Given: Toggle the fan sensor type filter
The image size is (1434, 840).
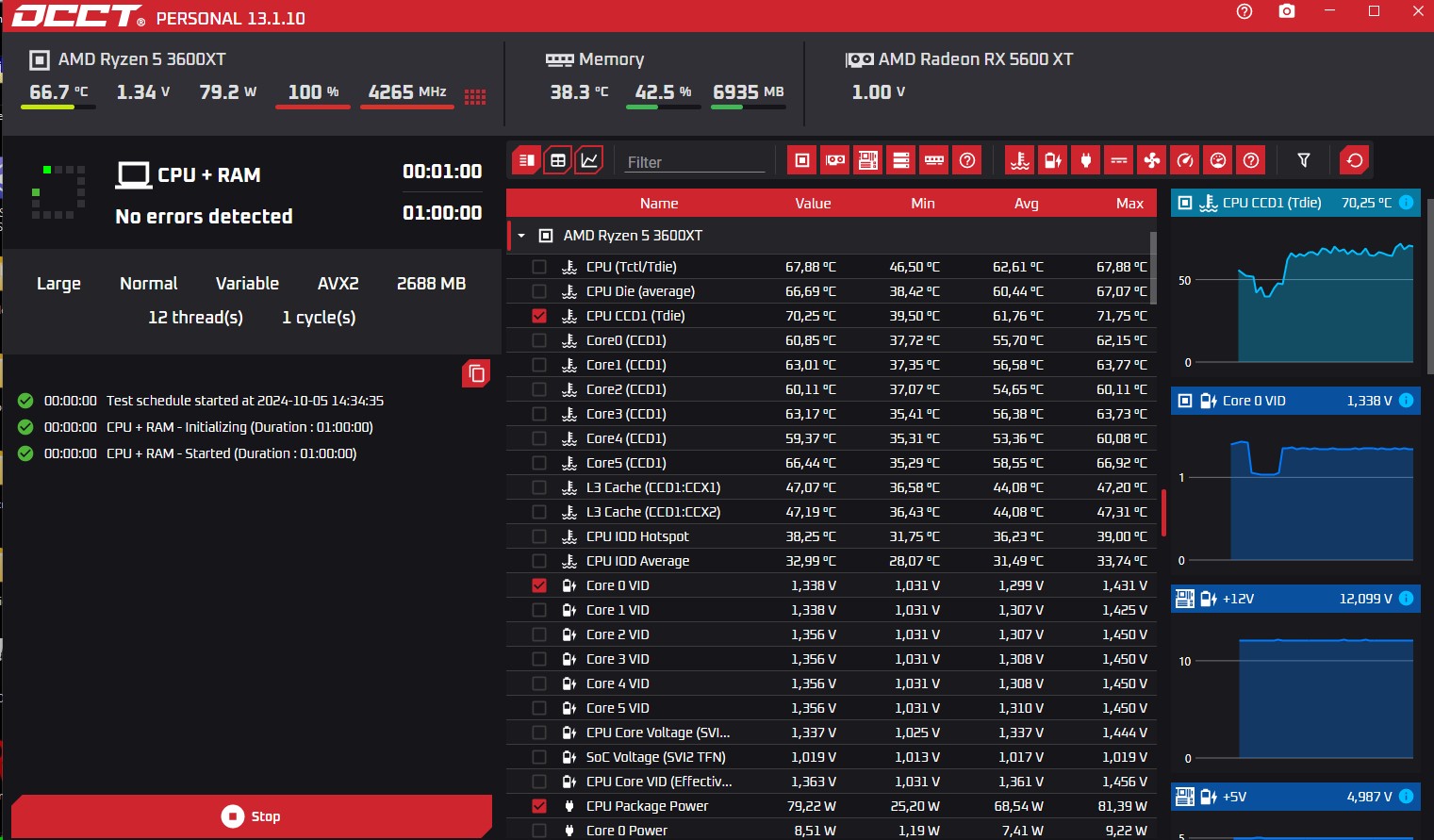Looking at the screenshot, I should [x=1152, y=160].
